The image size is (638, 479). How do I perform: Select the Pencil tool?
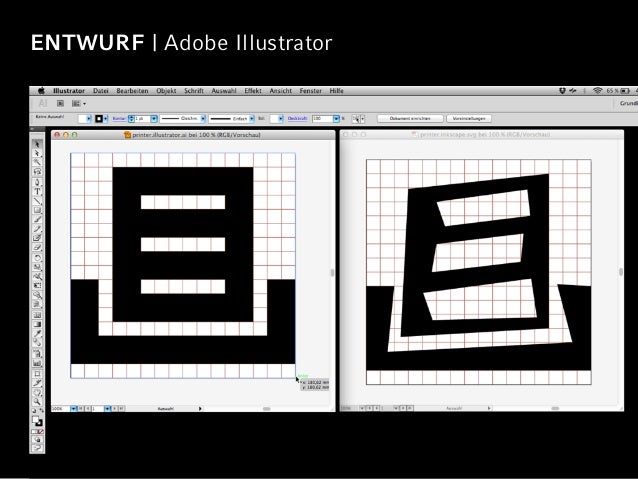(37, 229)
